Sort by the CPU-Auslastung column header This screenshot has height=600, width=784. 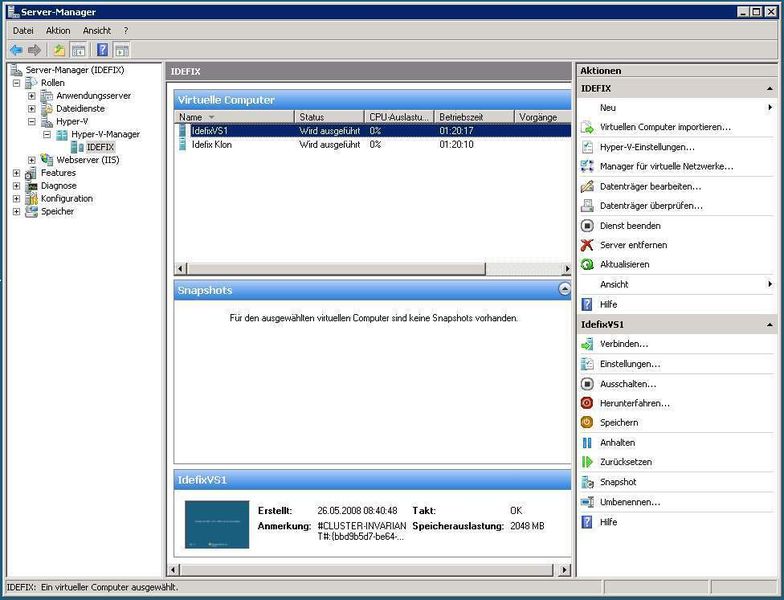399,117
